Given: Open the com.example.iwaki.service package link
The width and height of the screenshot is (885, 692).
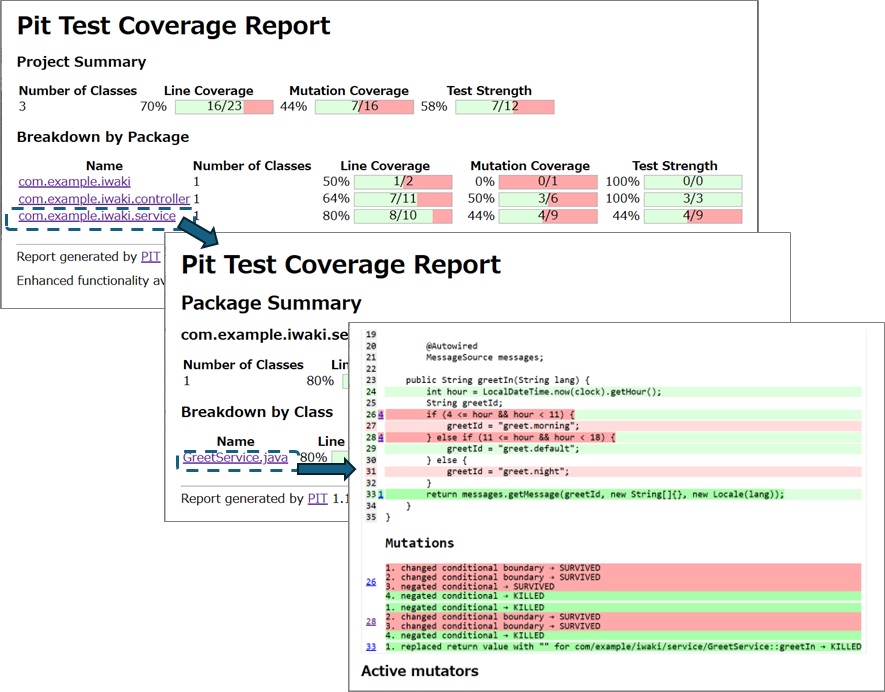Looking at the screenshot, I should [x=97, y=216].
